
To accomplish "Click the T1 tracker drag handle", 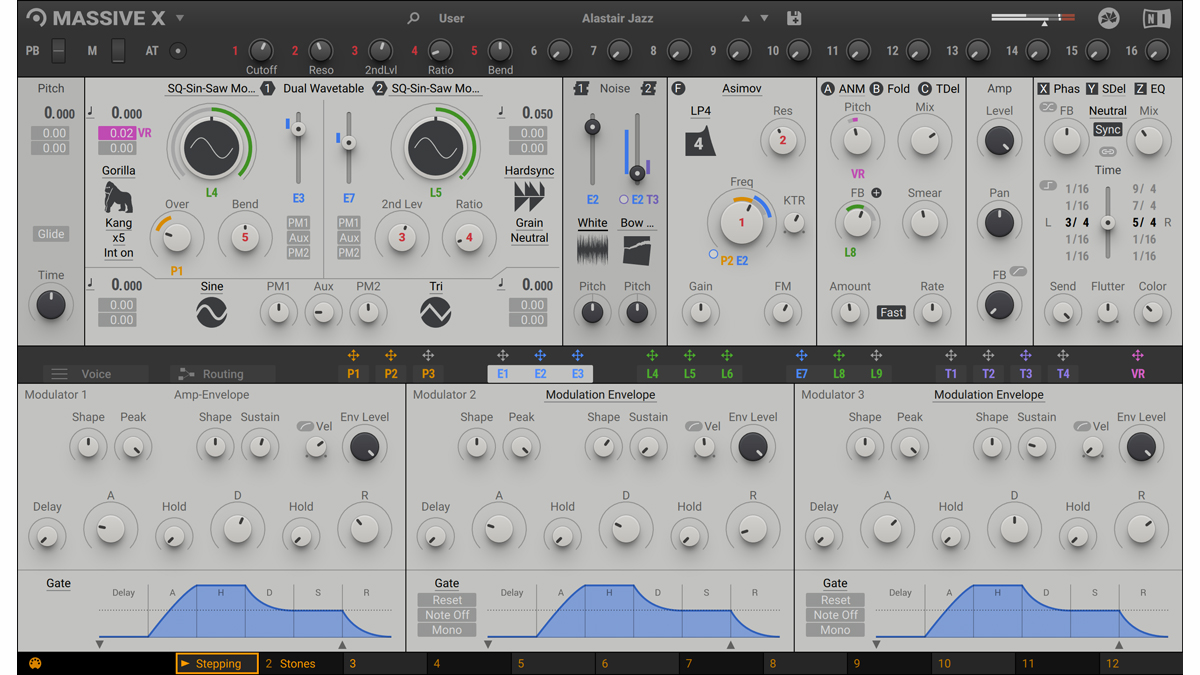I will click(951, 356).
